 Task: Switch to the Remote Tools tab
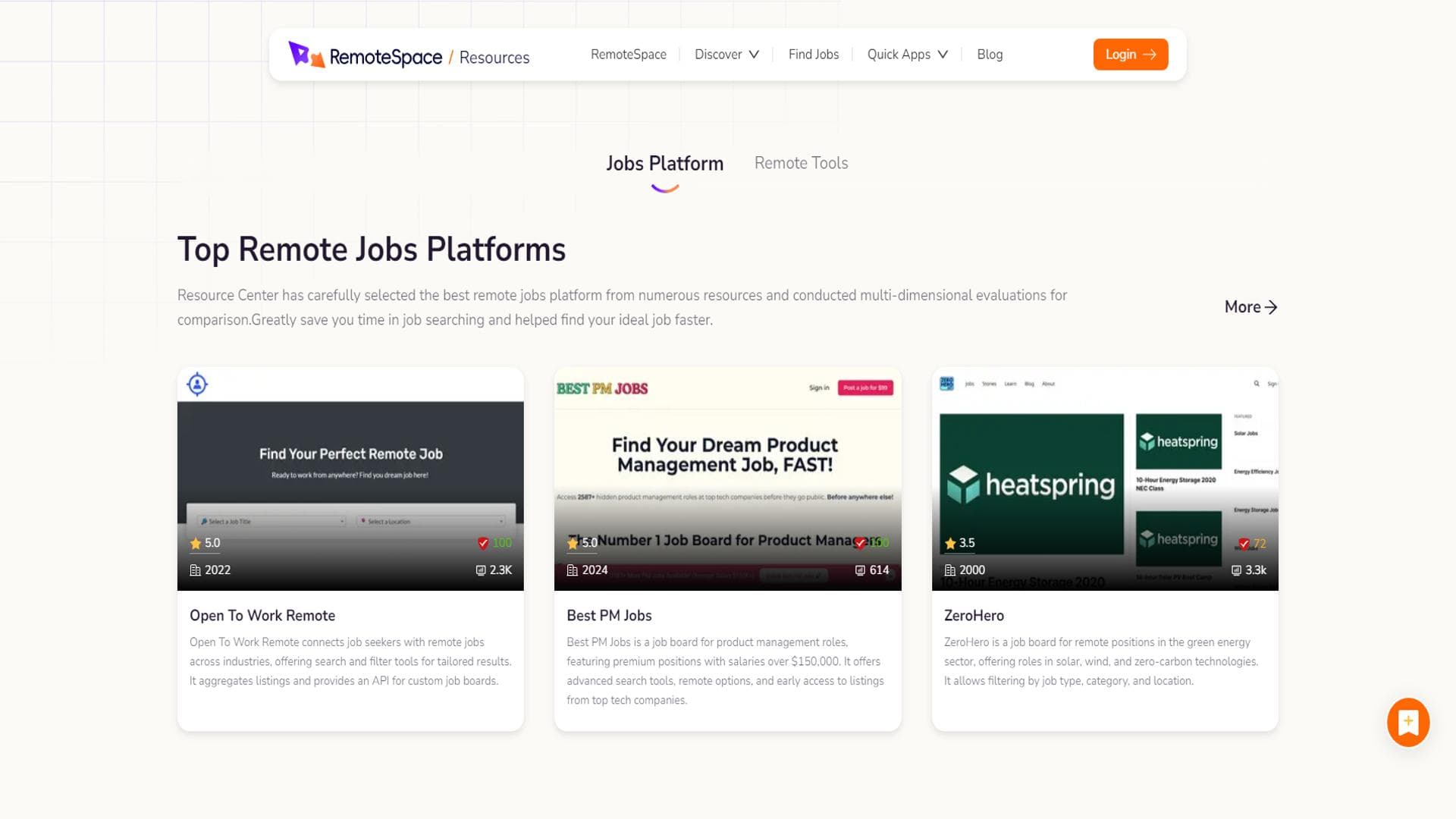coord(801,163)
